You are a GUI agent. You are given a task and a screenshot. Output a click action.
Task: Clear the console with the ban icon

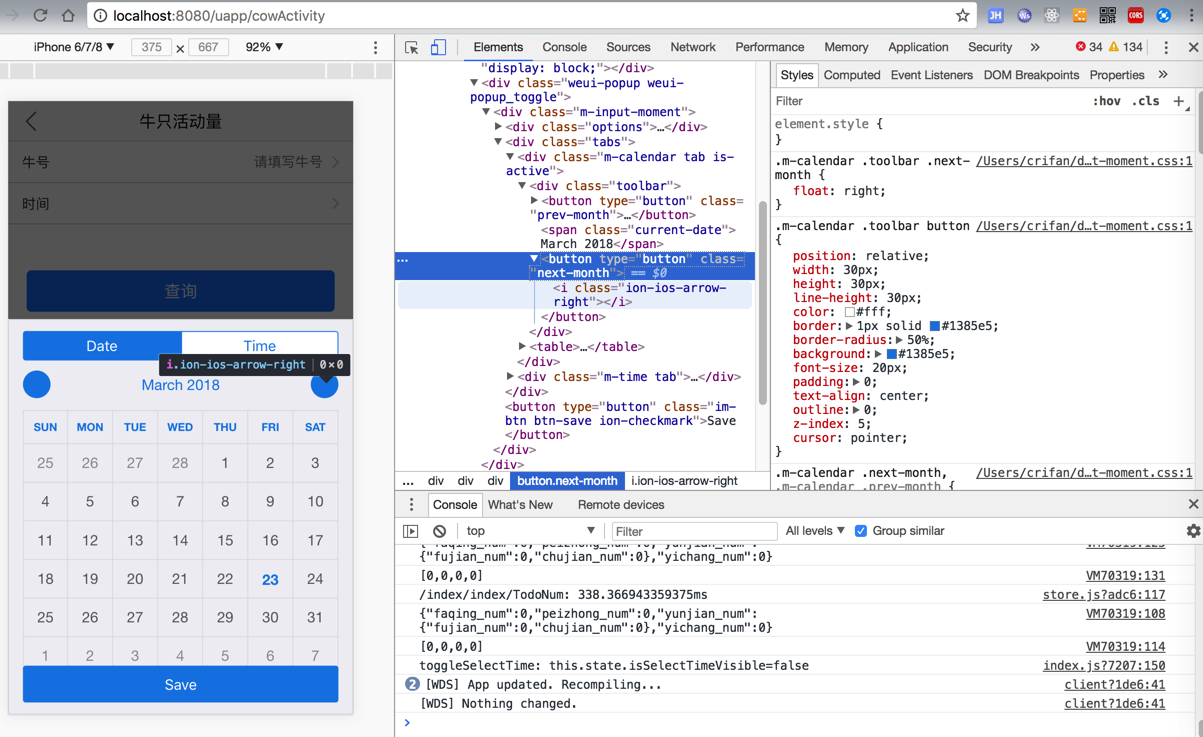439,531
